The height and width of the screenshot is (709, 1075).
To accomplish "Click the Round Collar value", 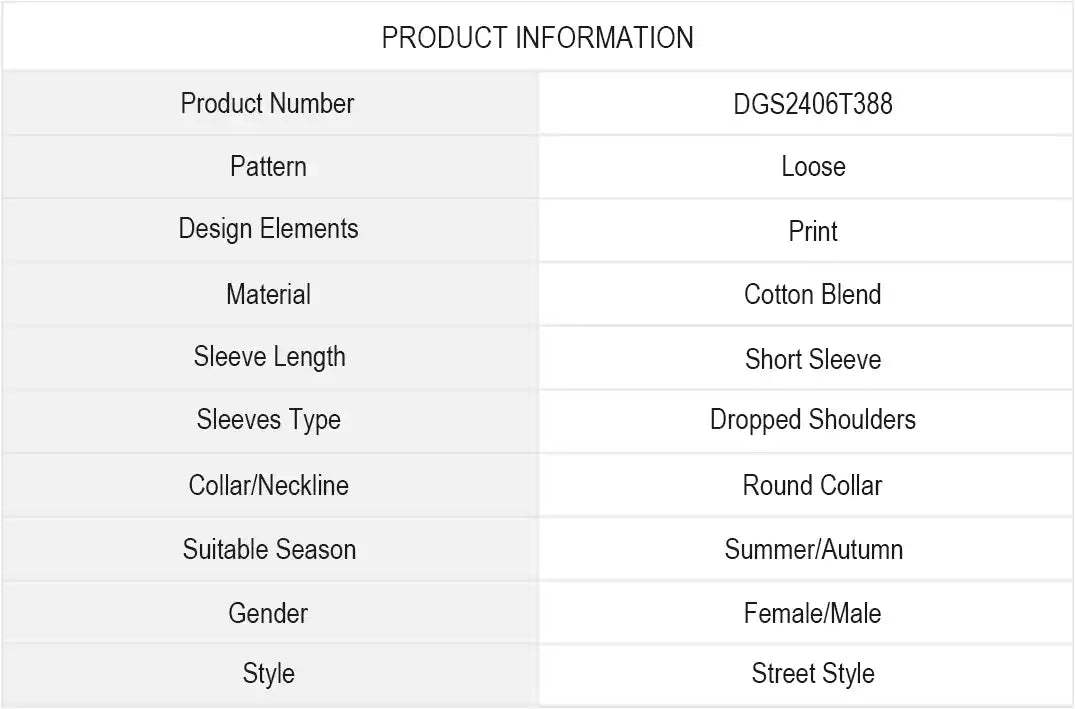I will (x=812, y=486).
